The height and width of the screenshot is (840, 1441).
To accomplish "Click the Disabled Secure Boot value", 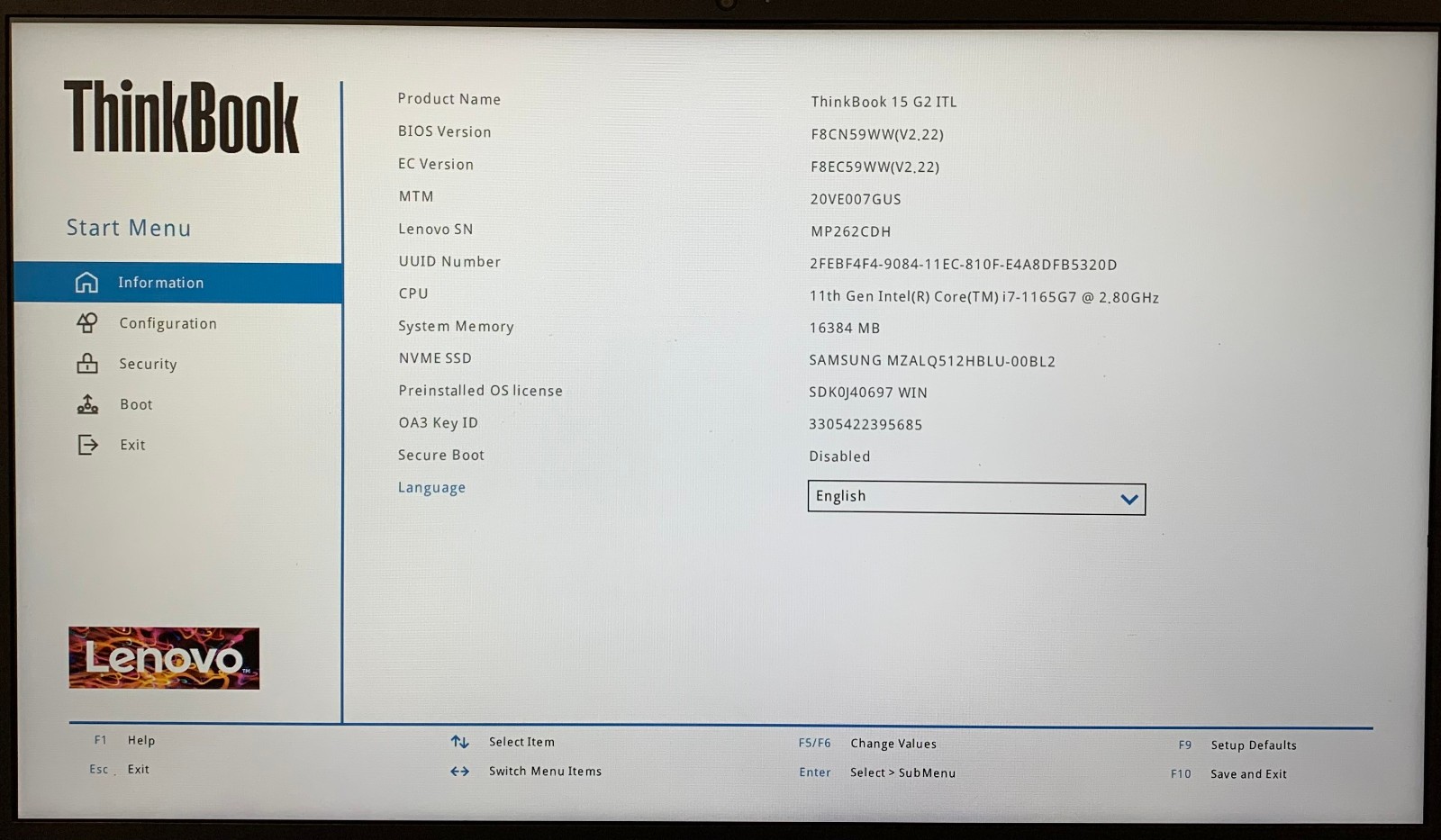I will [x=839, y=456].
